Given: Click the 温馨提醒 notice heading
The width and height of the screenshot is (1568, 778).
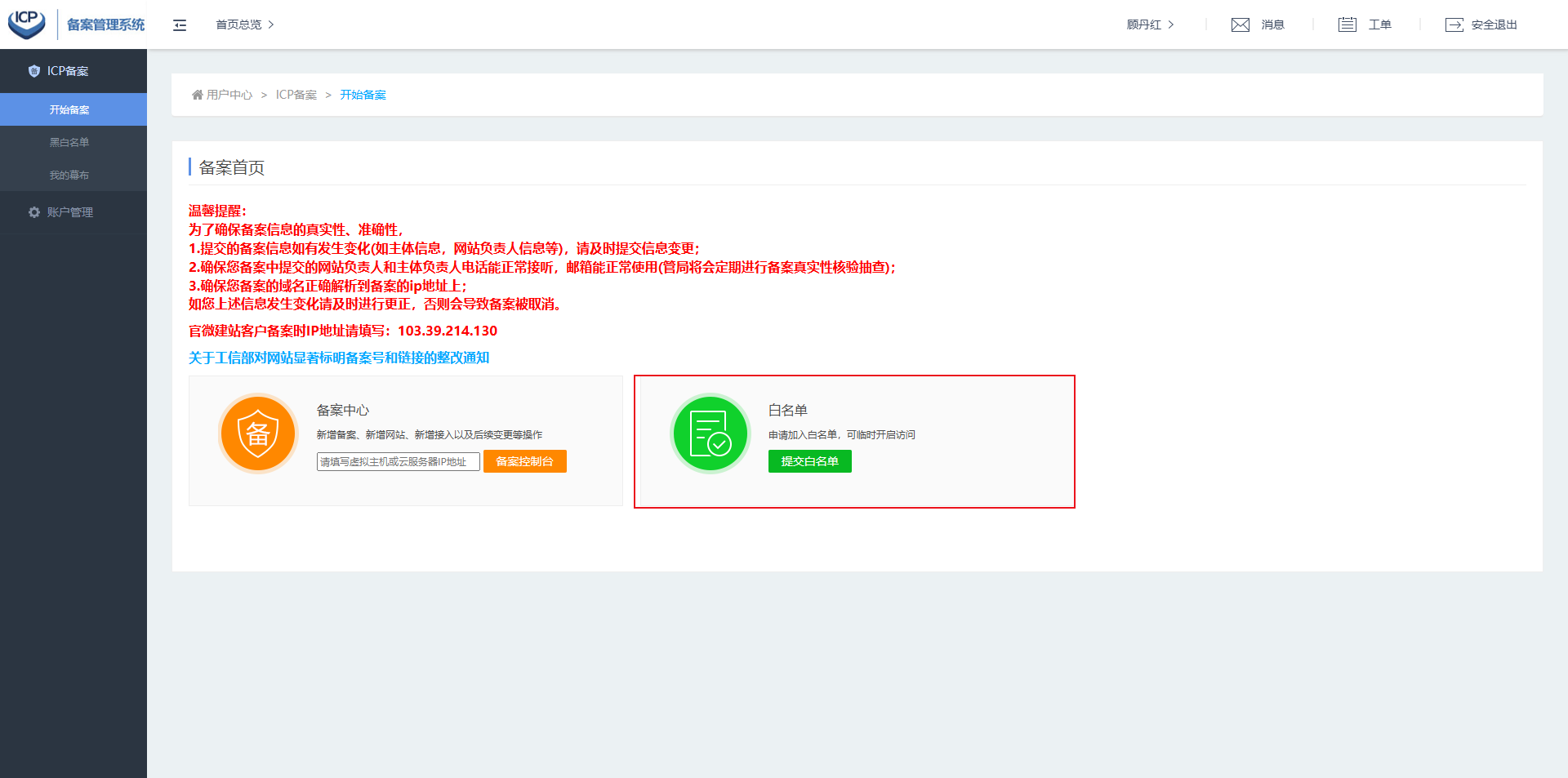Looking at the screenshot, I should (x=217, y=211).
